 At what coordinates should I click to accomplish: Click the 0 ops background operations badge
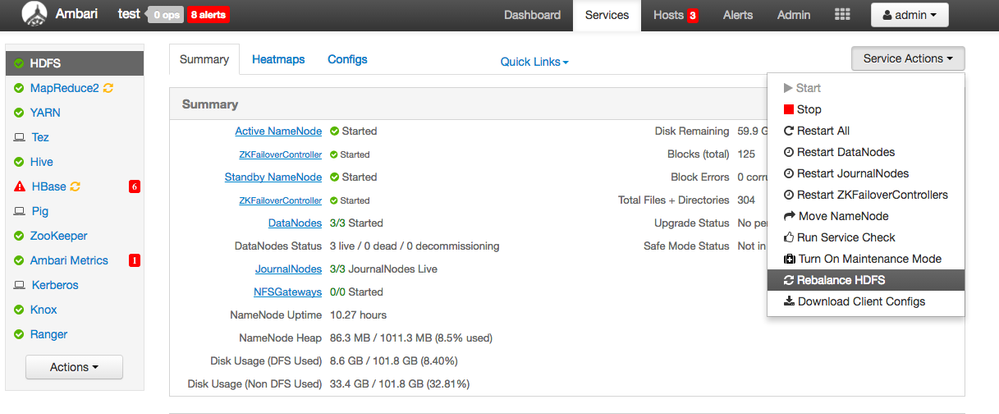coord(165,15)
